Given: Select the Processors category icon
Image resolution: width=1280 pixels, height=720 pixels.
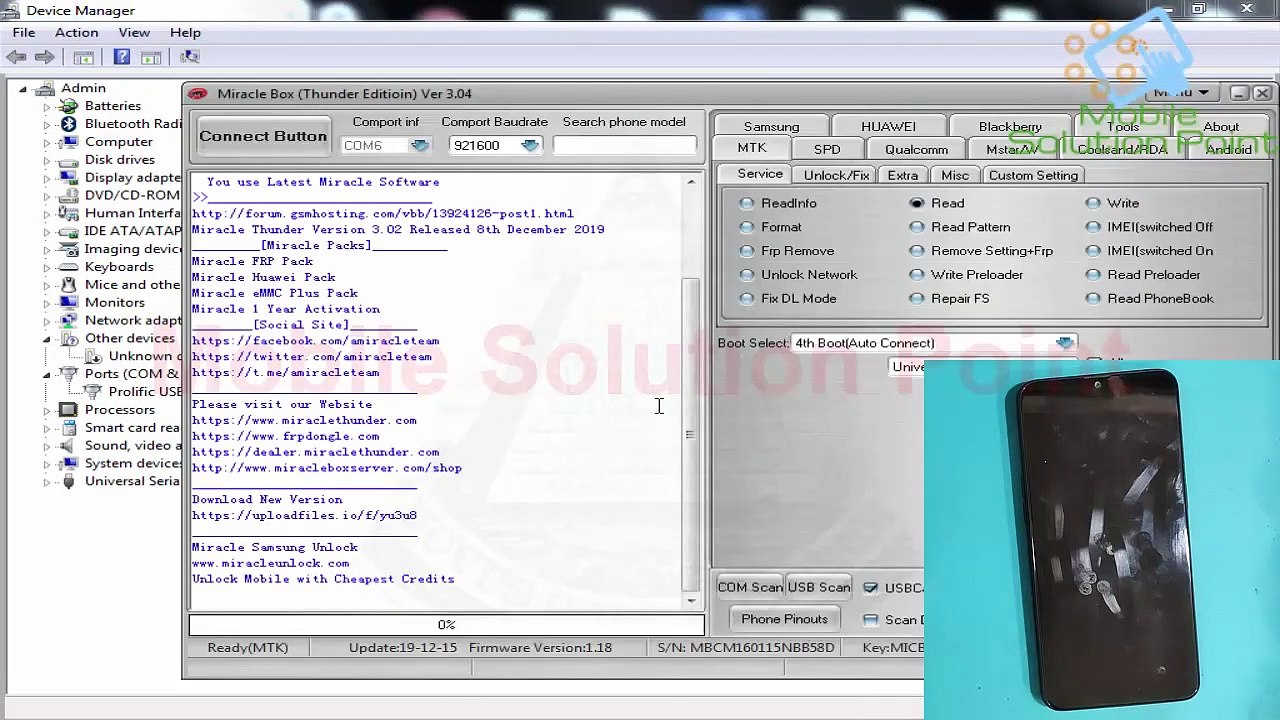Looking at the screenshot, I should tap(68, 410).
